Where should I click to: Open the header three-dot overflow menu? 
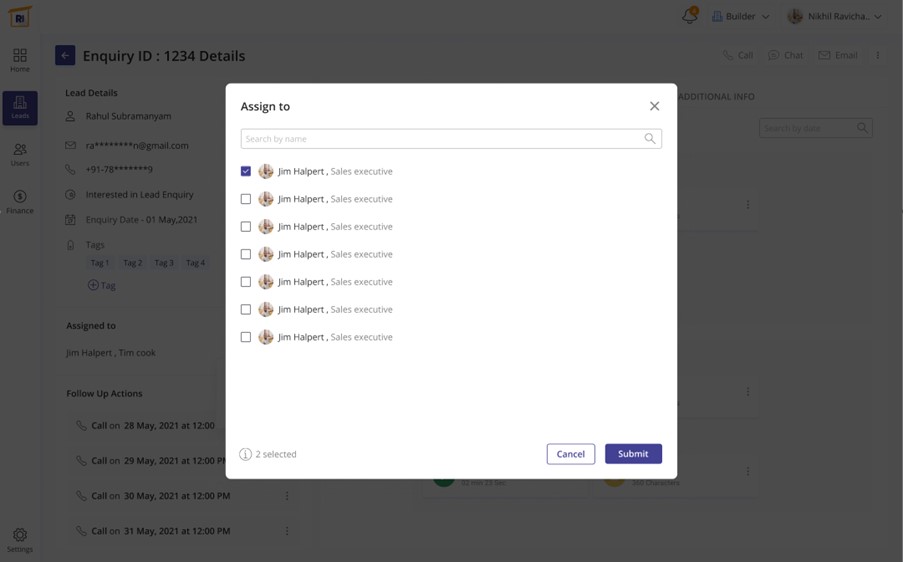(878, 56)
